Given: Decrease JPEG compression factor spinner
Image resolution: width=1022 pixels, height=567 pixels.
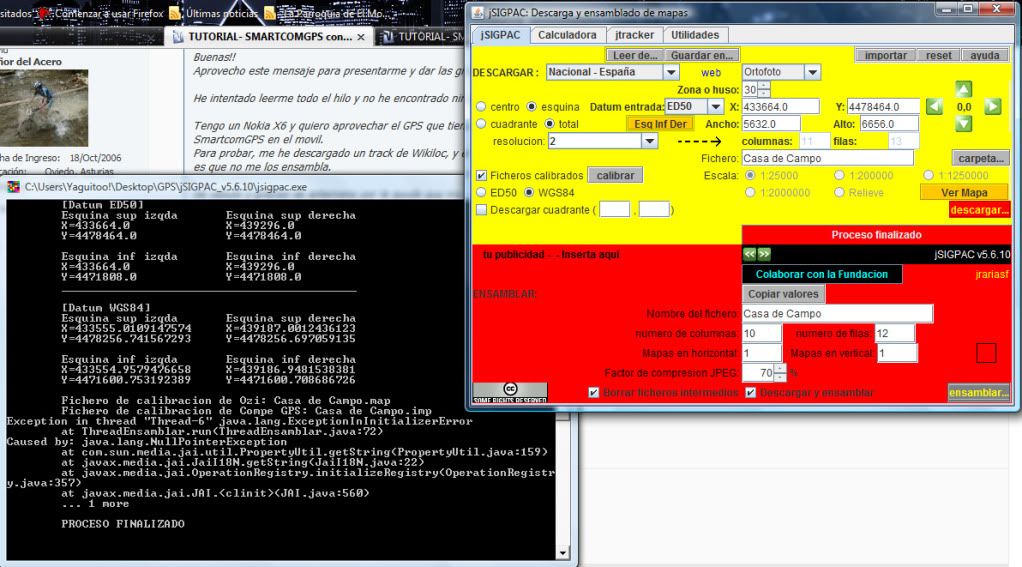Looking at the screenshot, I should [x=780, y=377].
